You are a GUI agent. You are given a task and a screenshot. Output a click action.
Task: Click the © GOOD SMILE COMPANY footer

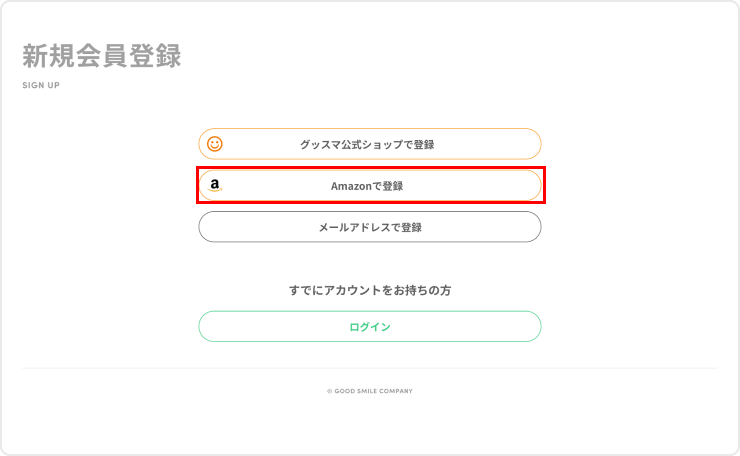pyautogui.click(x=369, y=391)
